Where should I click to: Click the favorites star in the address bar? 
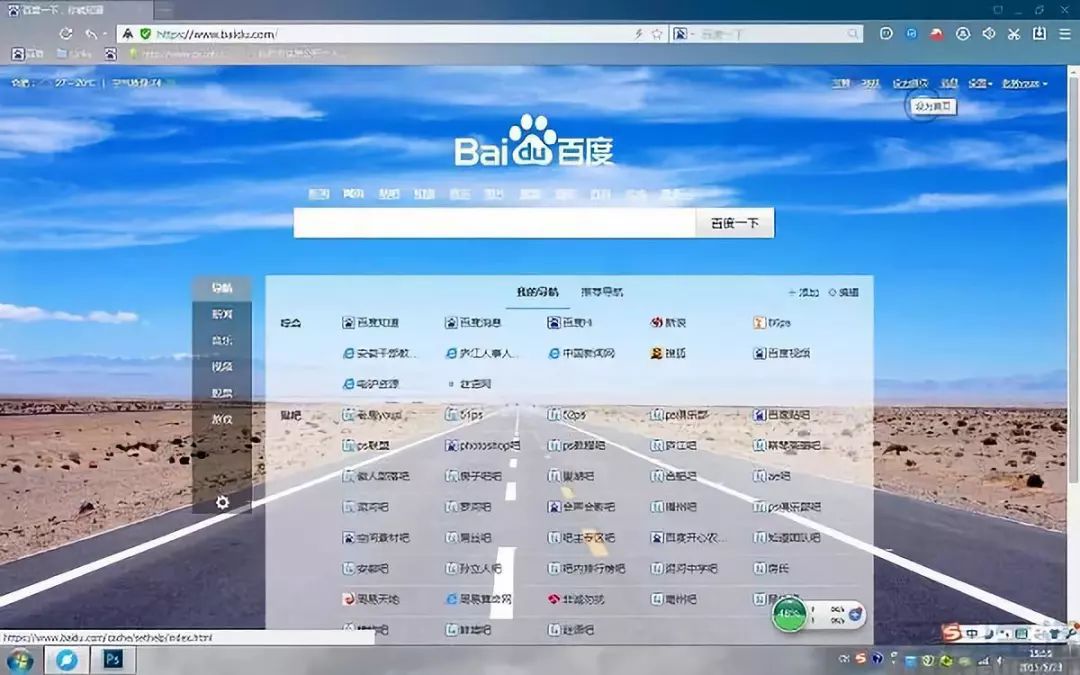(x=657, y=32)
